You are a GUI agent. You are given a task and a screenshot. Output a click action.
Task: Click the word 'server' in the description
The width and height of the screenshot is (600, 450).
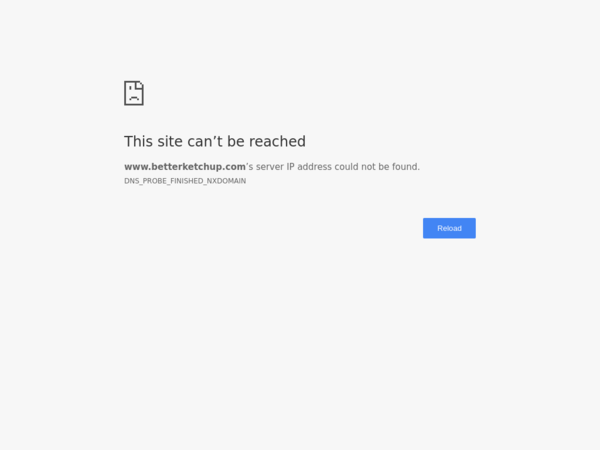[270, 167]
